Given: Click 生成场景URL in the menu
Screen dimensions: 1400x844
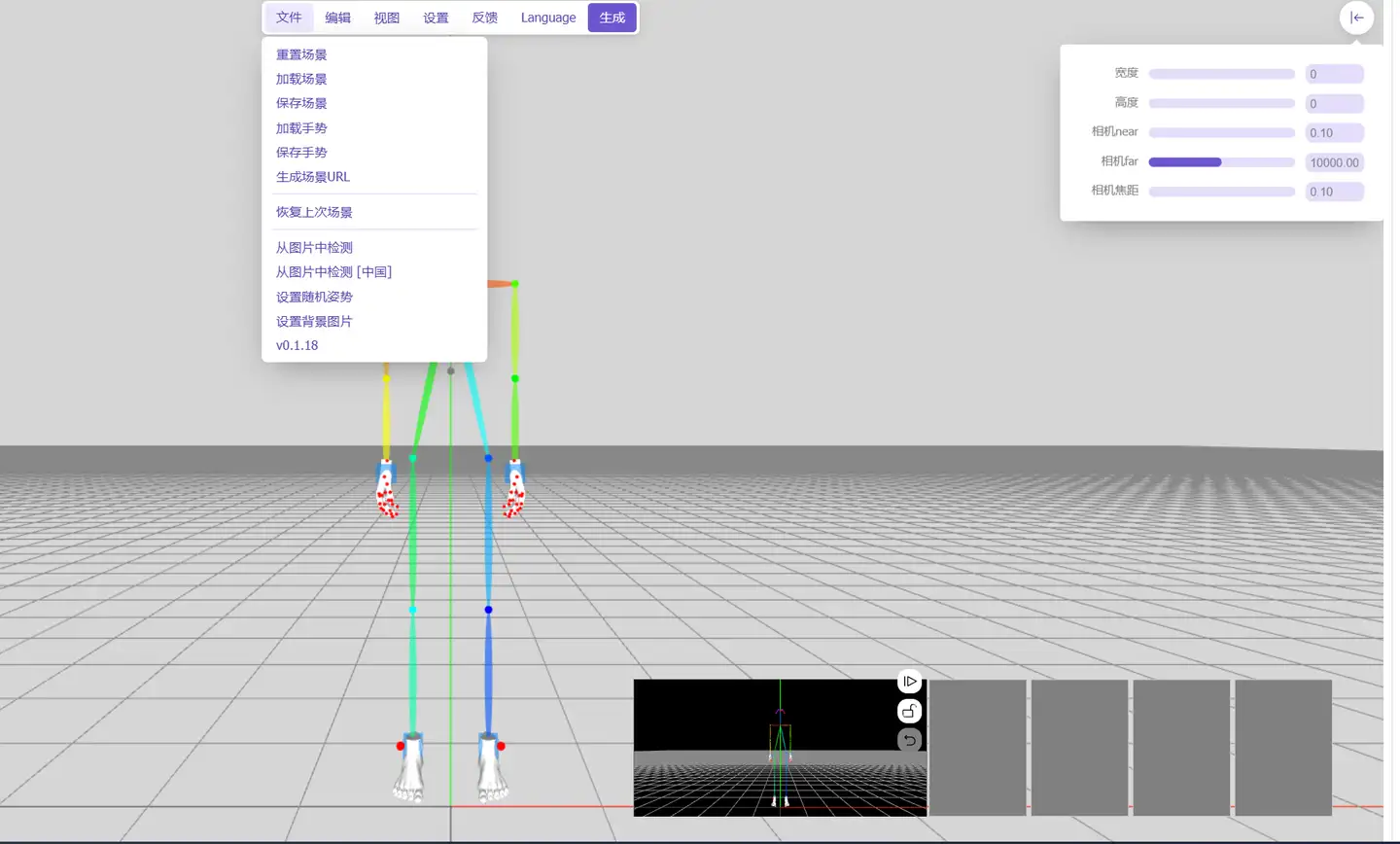Looking at the screenshot, I should coord(313,176).
